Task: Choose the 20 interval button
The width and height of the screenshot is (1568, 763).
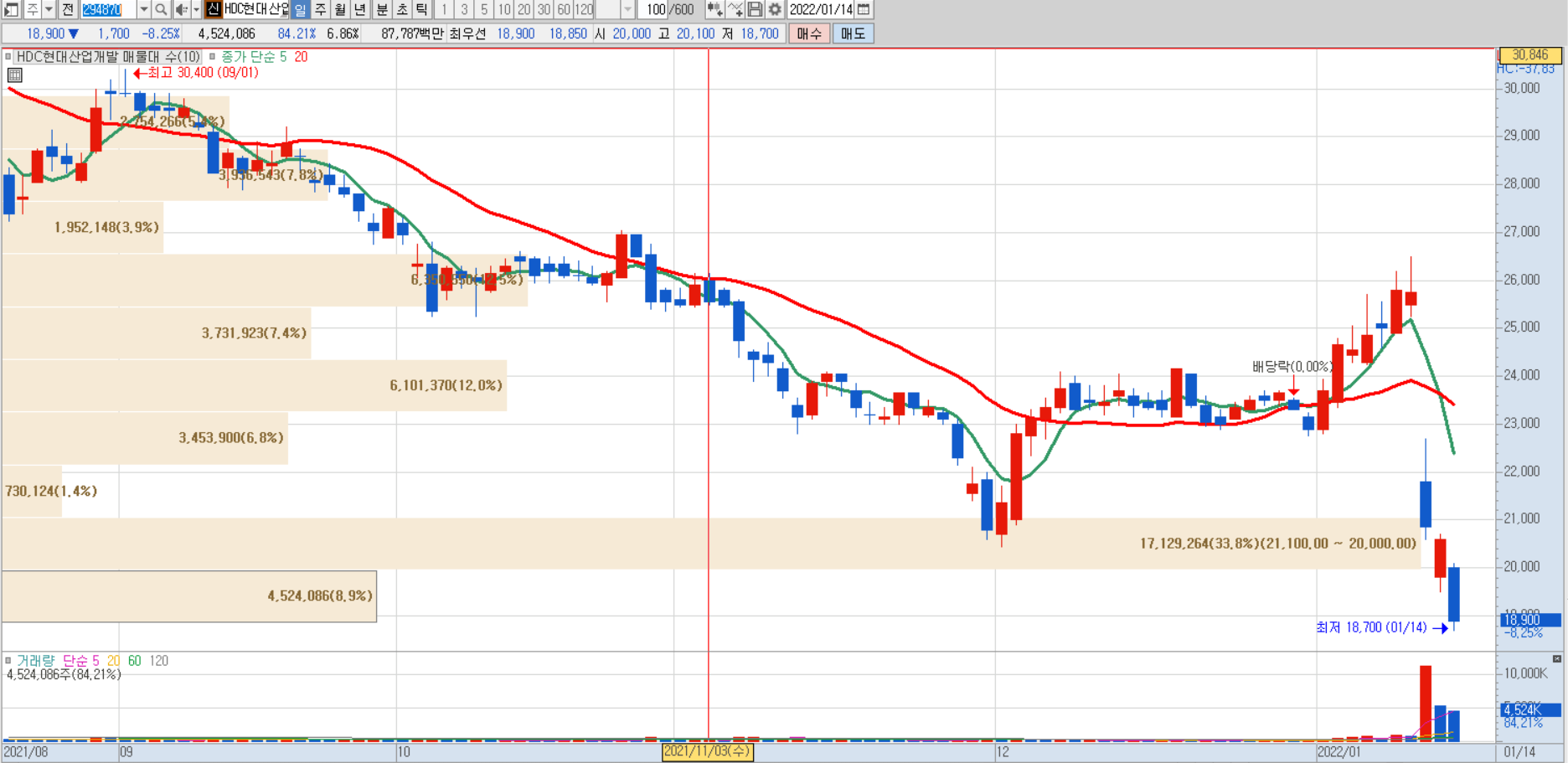Action: click(x=524, y=9)
